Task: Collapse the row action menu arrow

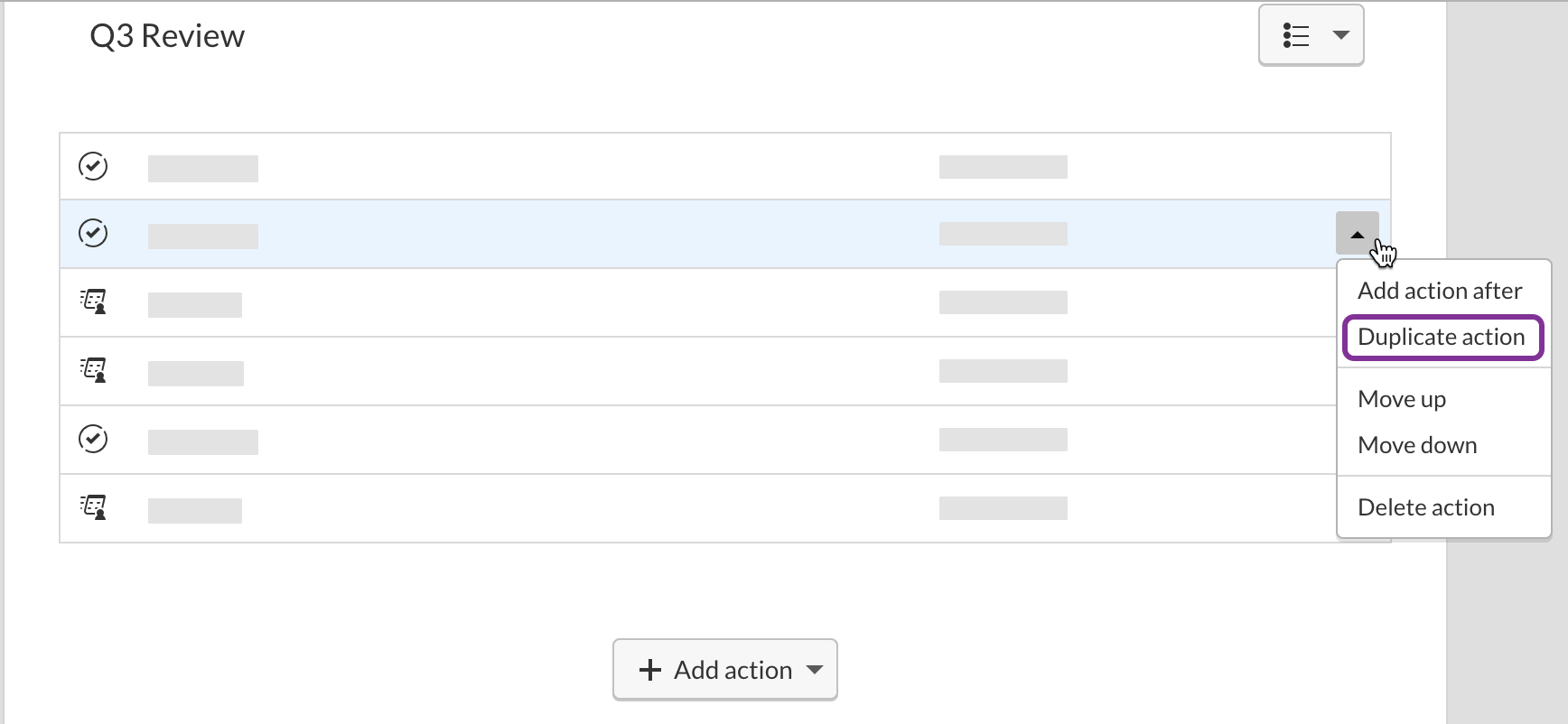Action: pos(1357,234)
